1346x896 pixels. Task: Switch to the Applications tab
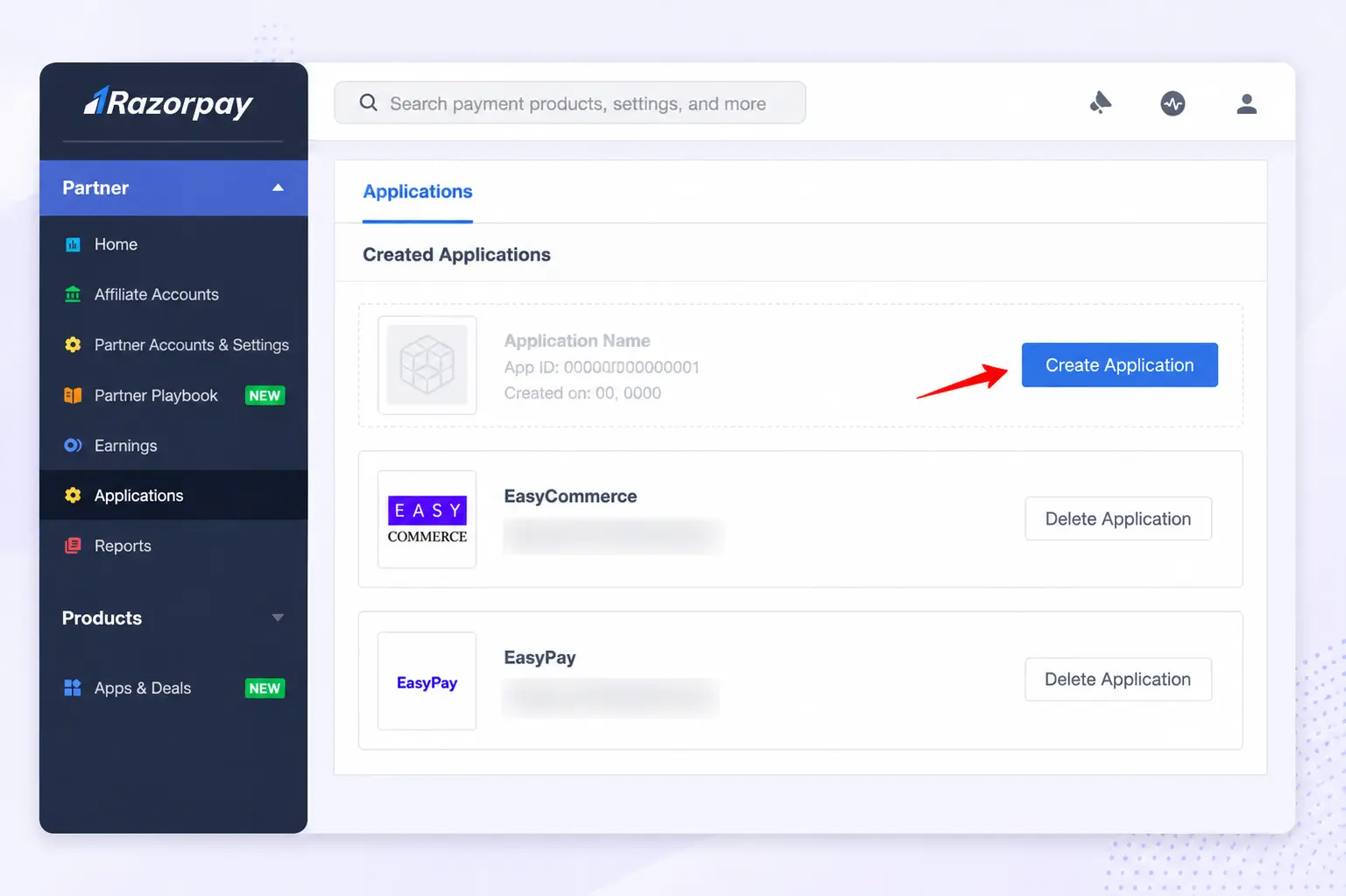coord(418,192)
